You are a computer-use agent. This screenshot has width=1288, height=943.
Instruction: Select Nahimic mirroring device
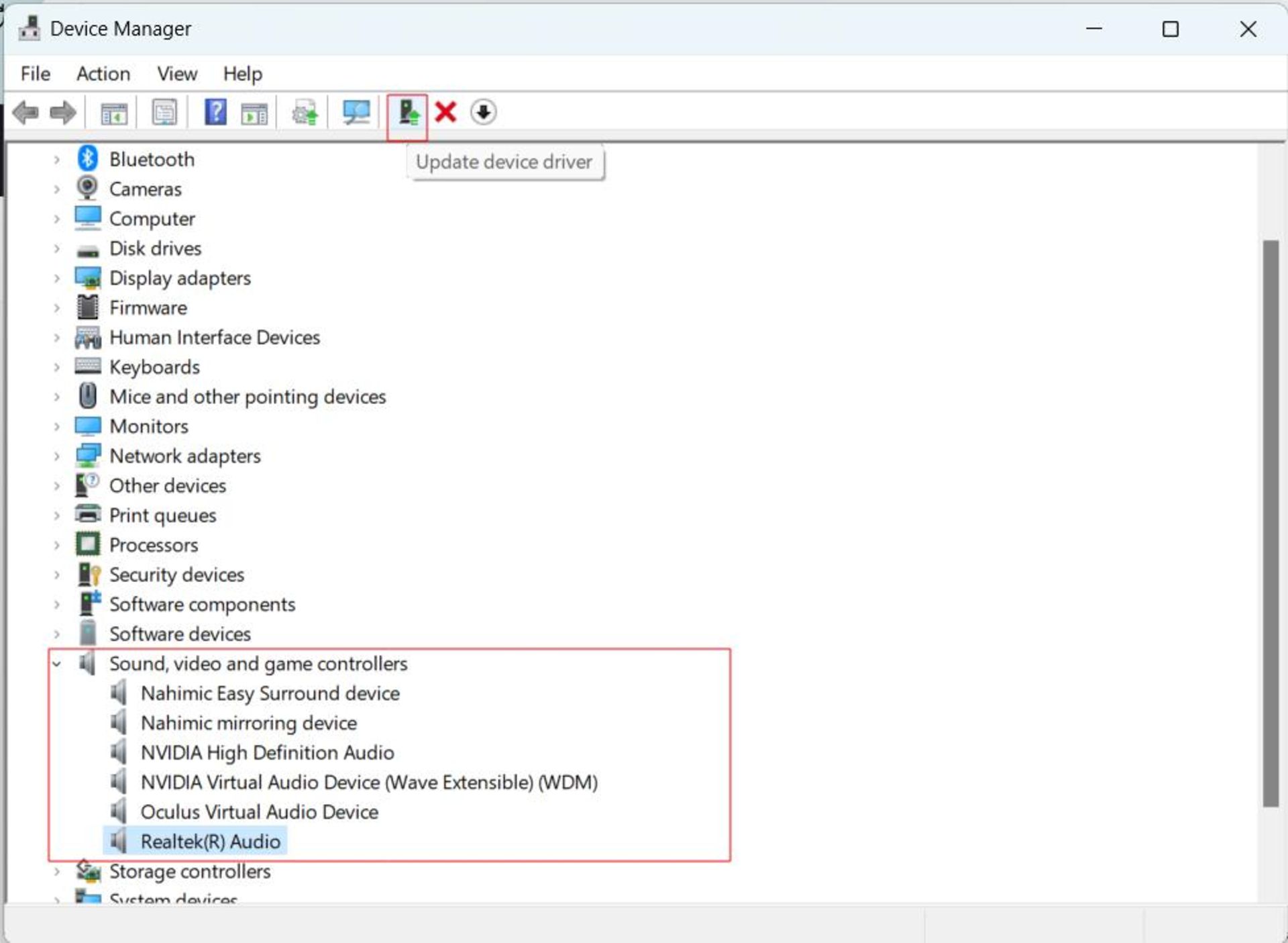pyautogui.click(x=249, y=723)
